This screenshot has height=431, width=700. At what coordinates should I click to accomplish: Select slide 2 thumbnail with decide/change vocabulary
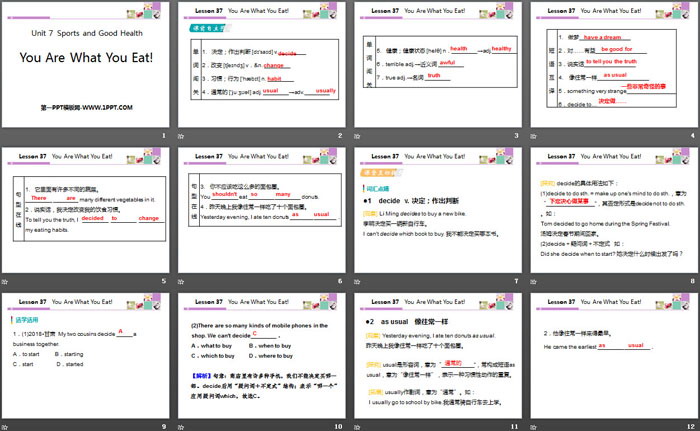pyautogui.click(x=262, y=64)
